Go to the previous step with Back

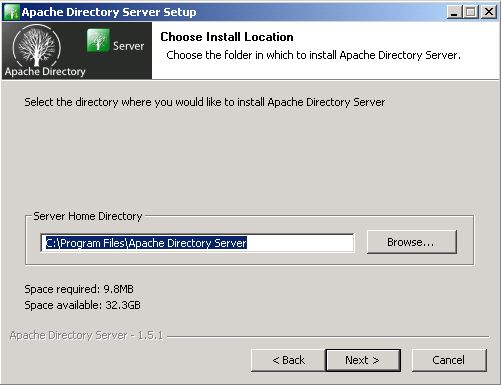pos(288,360)
